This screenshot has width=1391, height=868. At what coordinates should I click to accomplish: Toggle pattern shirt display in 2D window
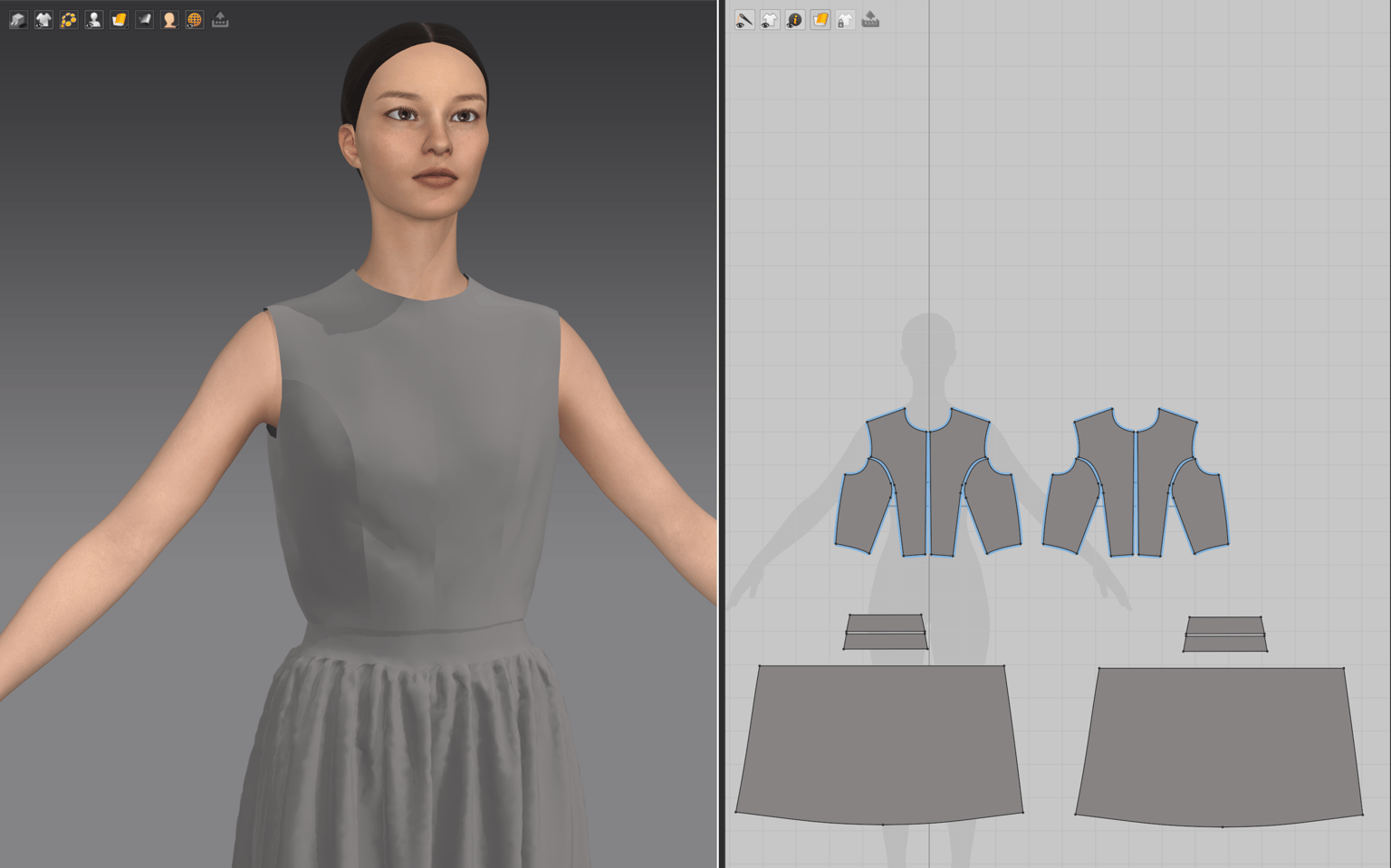click(x=770, y=20)
